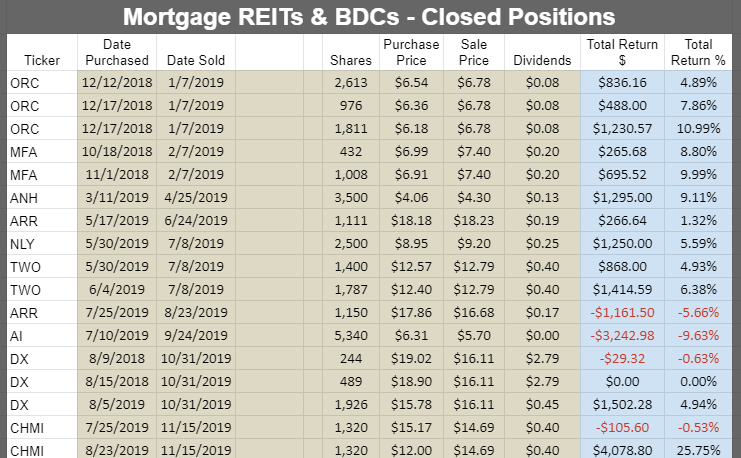
Task: Select the 5,340 shares cell
Action: pos(351,336)
